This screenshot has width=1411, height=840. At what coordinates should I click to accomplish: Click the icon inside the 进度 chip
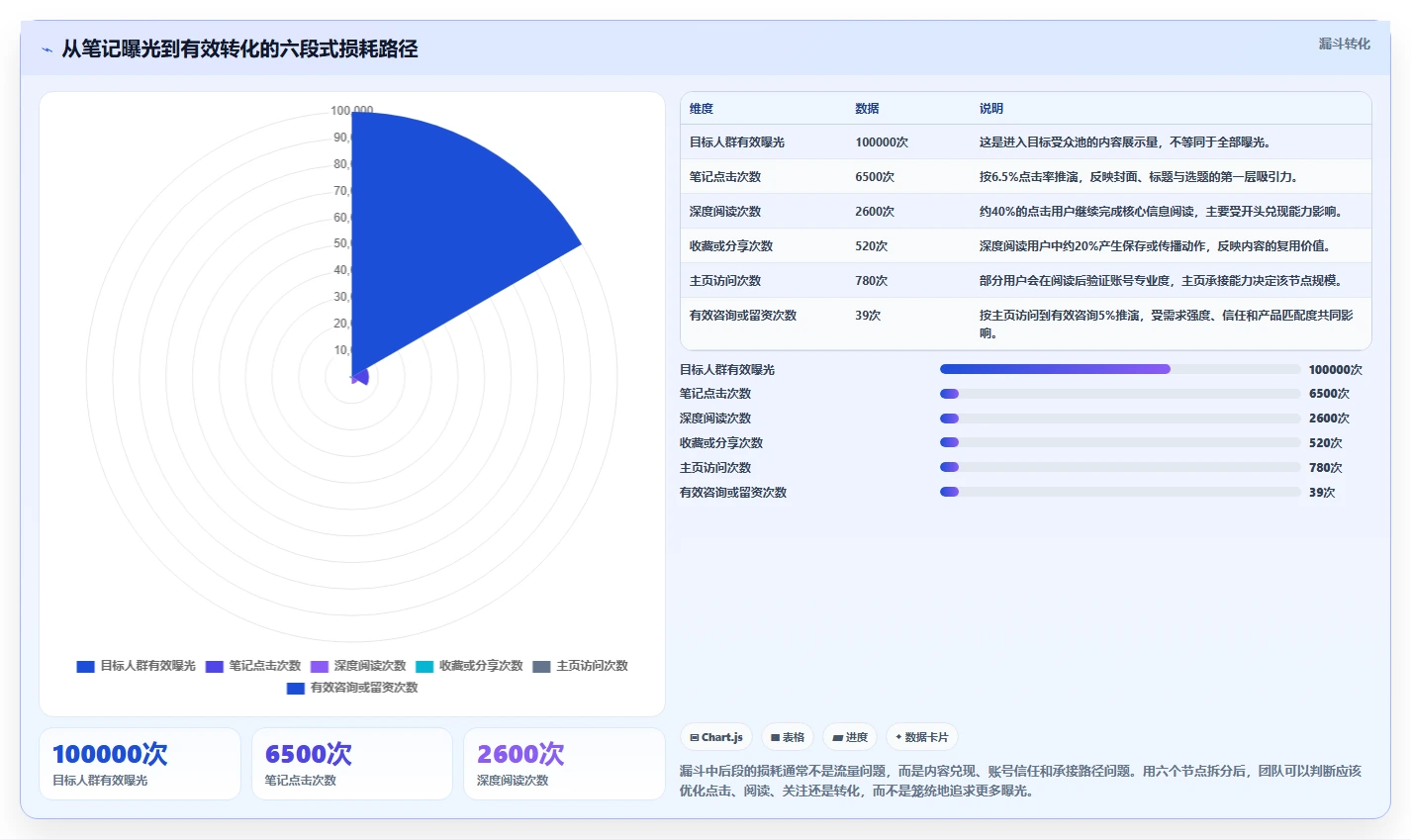pos(837,737)
